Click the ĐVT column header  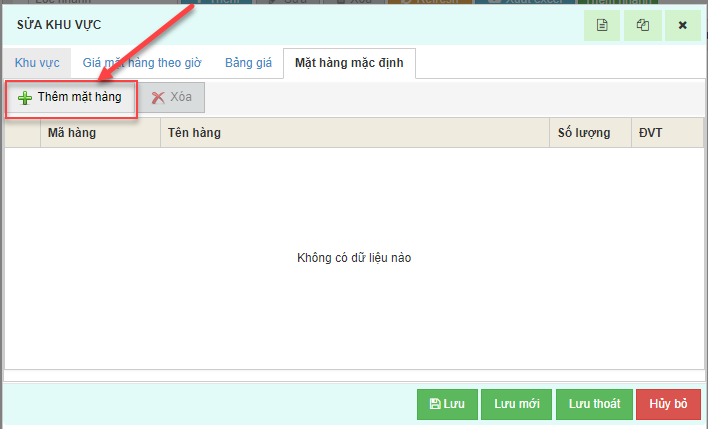coord(667,133)
